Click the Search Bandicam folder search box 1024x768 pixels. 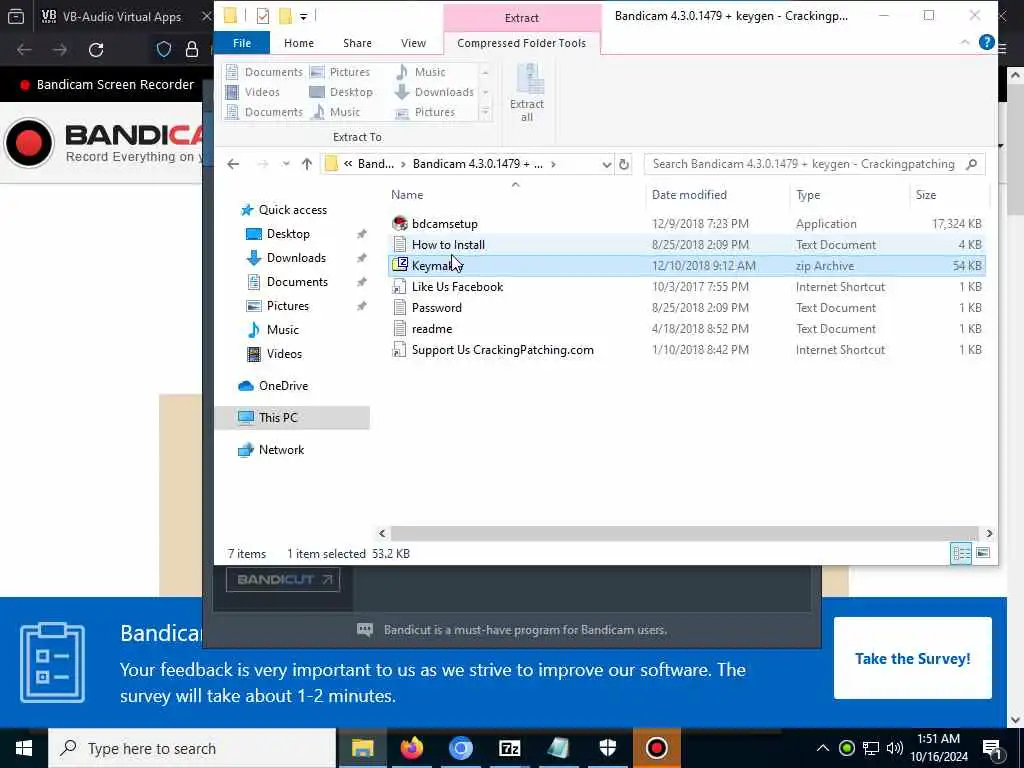click(814, 164)
